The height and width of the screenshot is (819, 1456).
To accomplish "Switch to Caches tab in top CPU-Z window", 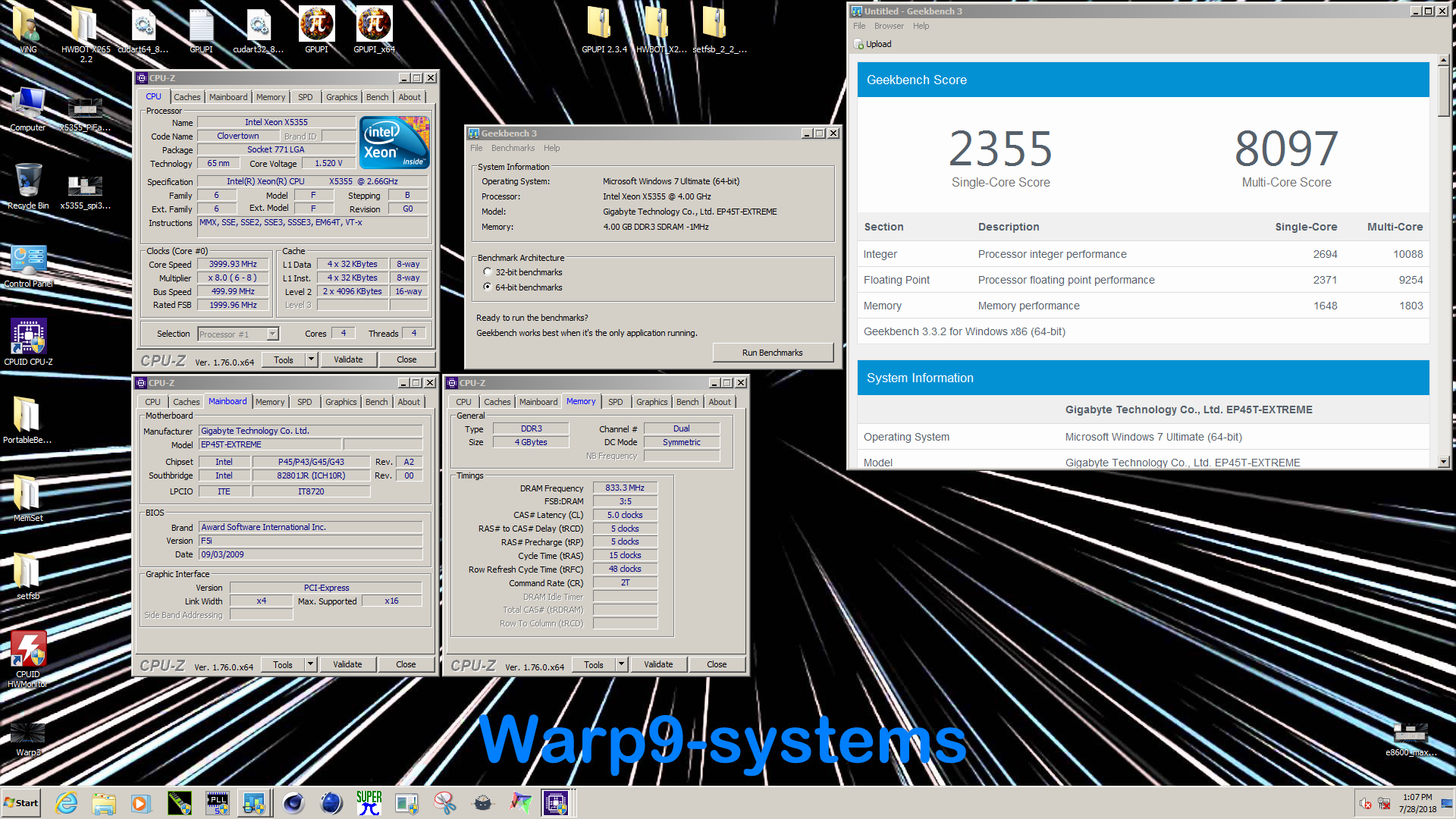I will [x=187, y=97].
